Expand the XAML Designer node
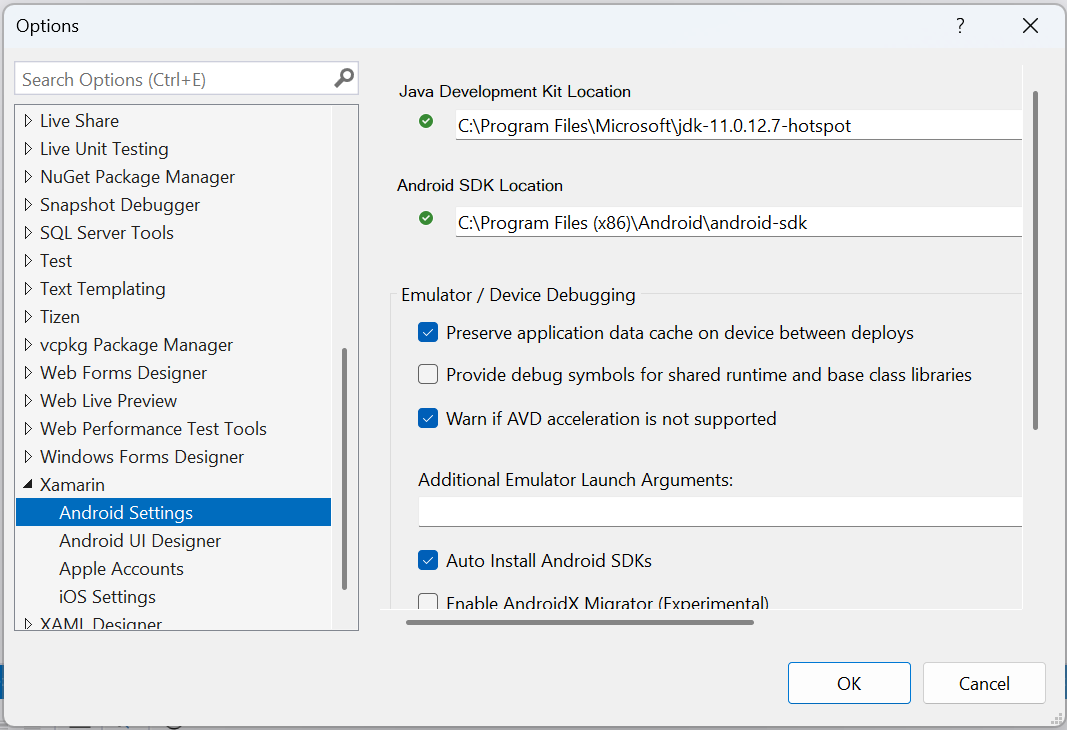This screenshot has height=730, width=1067. click(x=27, y=621)
